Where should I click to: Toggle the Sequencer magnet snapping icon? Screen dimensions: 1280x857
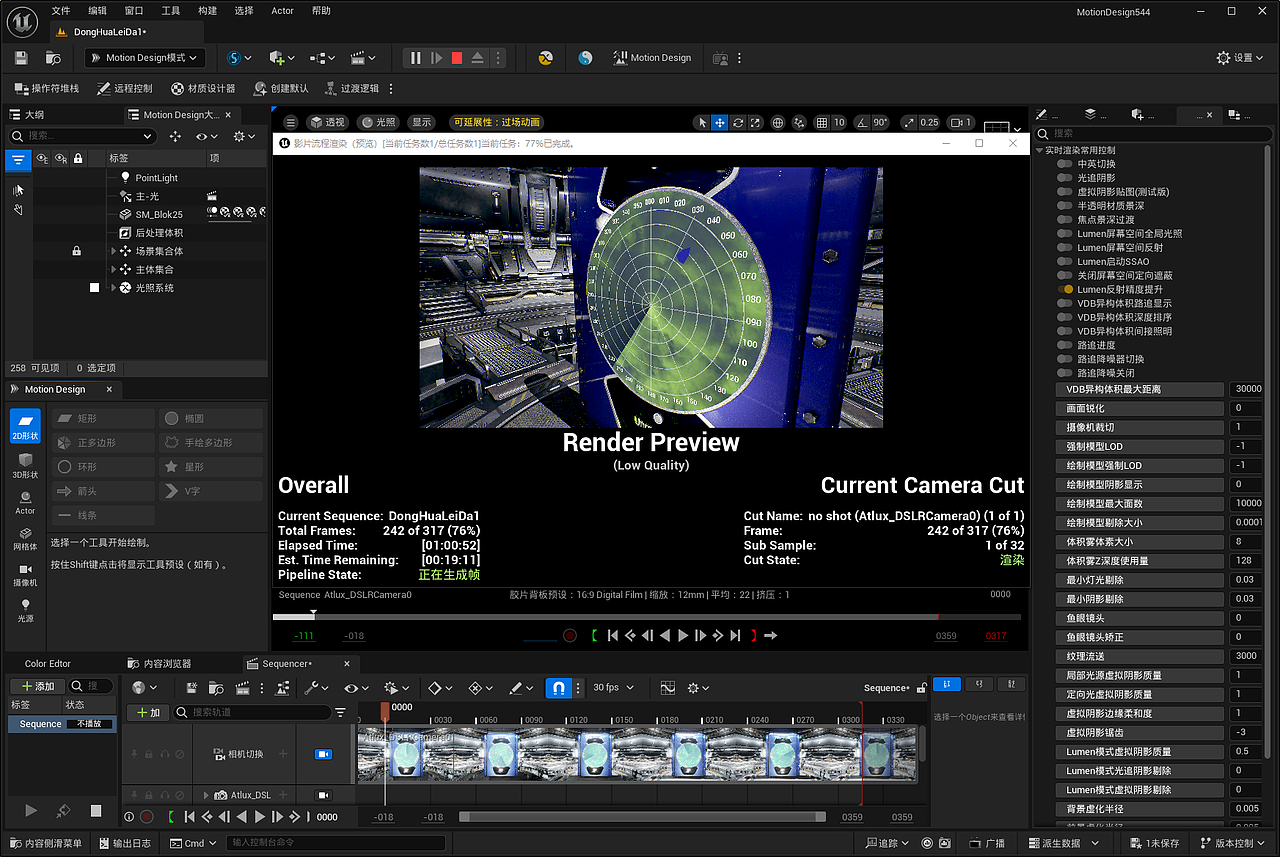click(x=559, y=688)
